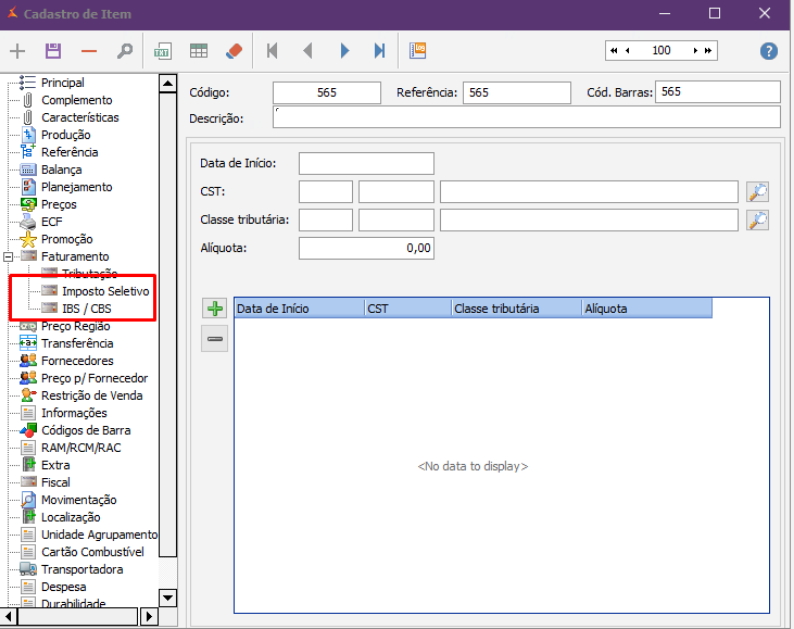Viewport: 794px width, 629px height.
Task: Delete the record with the red minus icon
Action: (x=89, y=51)
